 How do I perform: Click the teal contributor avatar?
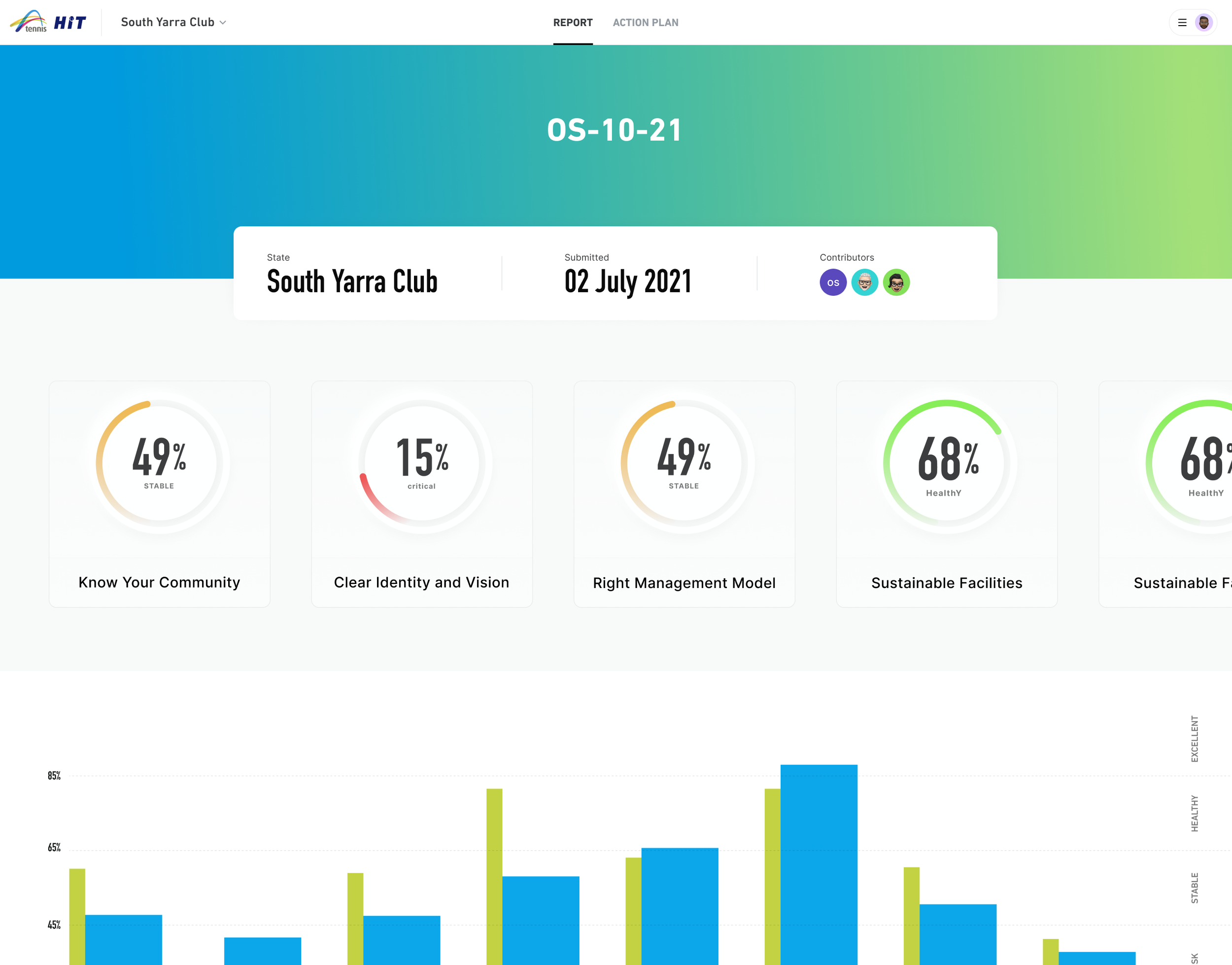click(x=864, y=282)
